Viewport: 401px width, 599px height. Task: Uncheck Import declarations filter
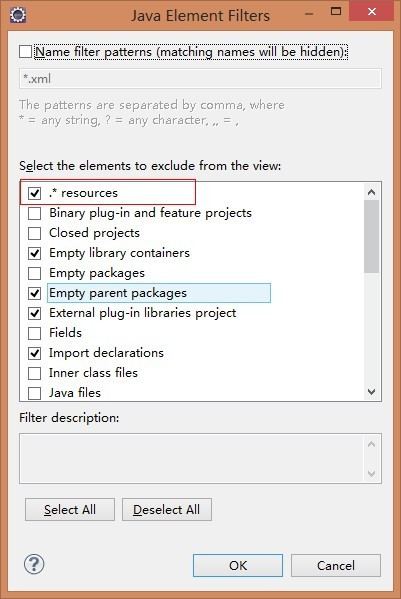[34, 353]
